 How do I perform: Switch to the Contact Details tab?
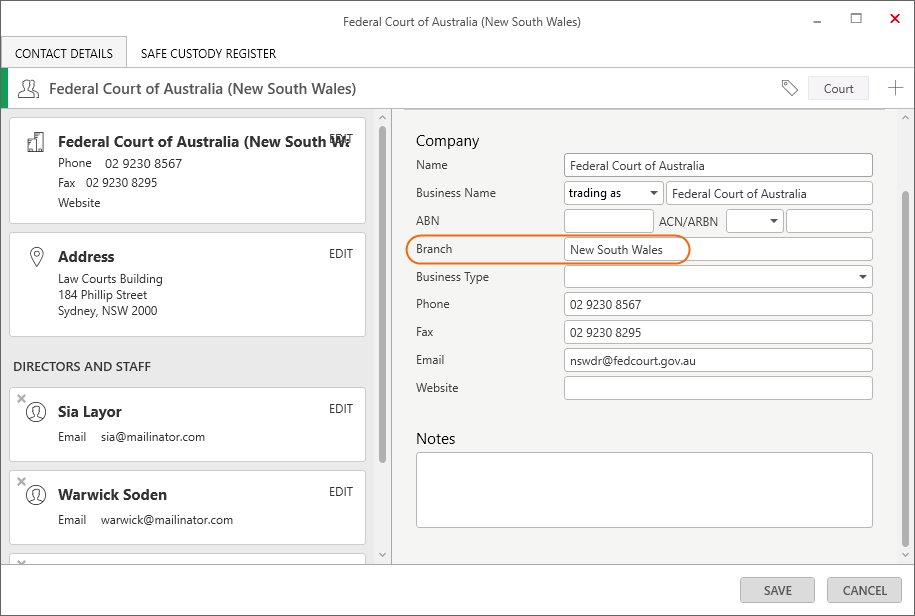pyautogui.click(x=64, y=53)
